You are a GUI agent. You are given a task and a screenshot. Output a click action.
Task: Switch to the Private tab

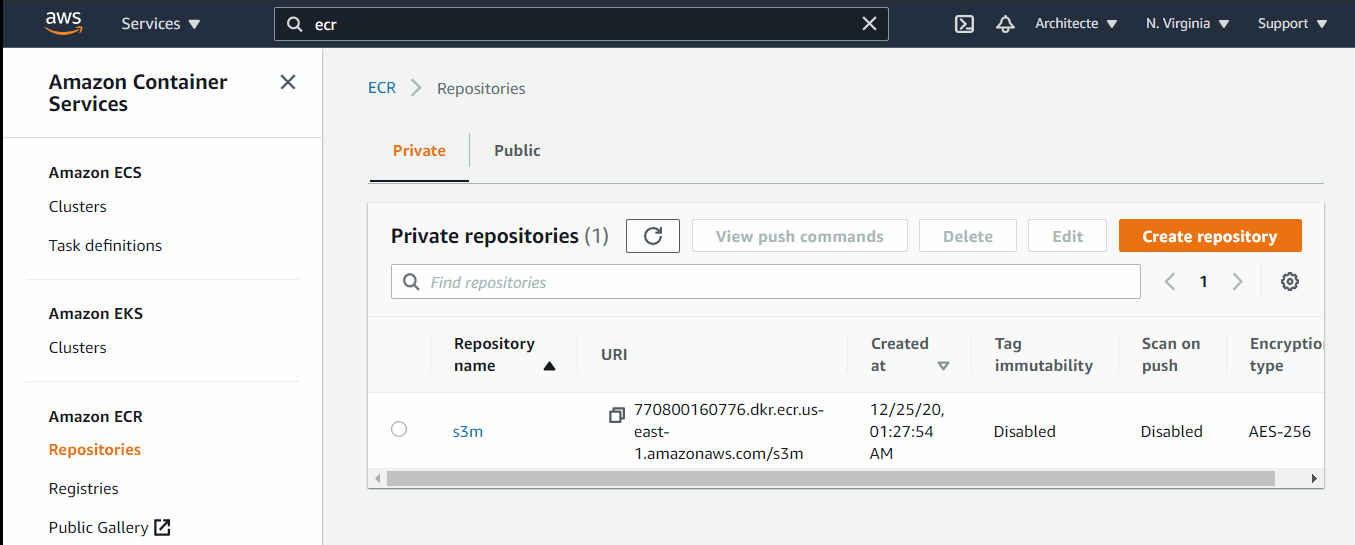419,150
